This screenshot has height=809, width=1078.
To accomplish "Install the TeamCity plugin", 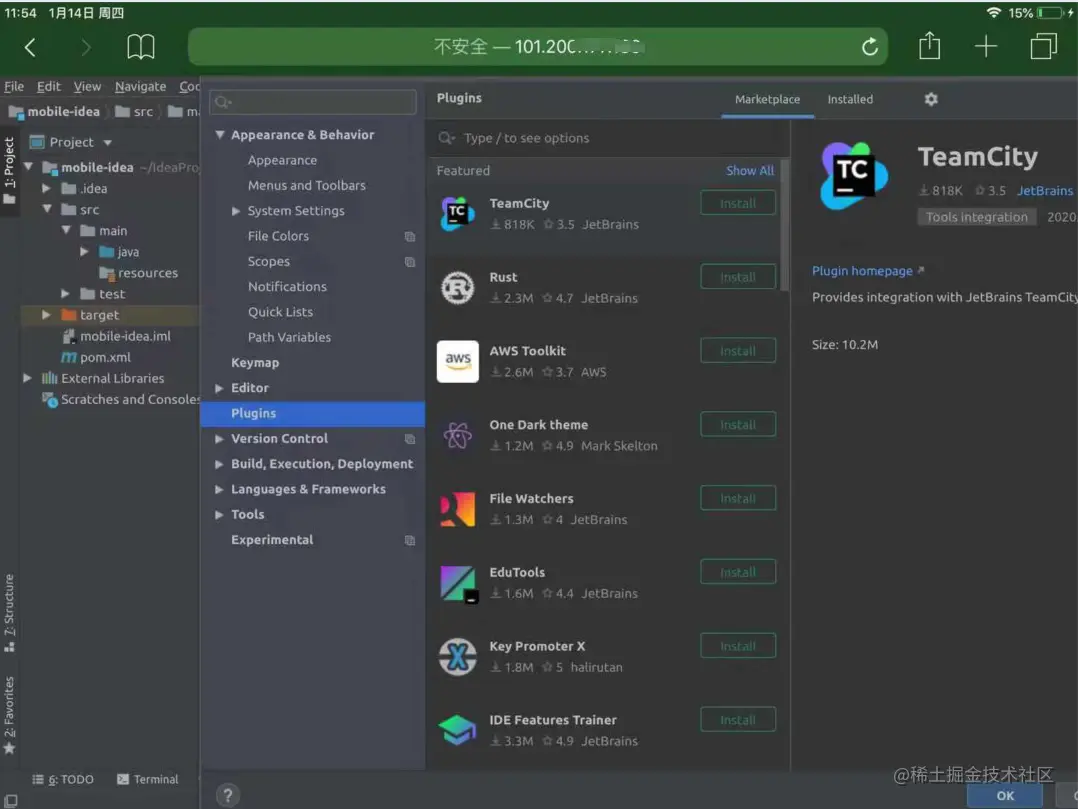I will 738,203.
